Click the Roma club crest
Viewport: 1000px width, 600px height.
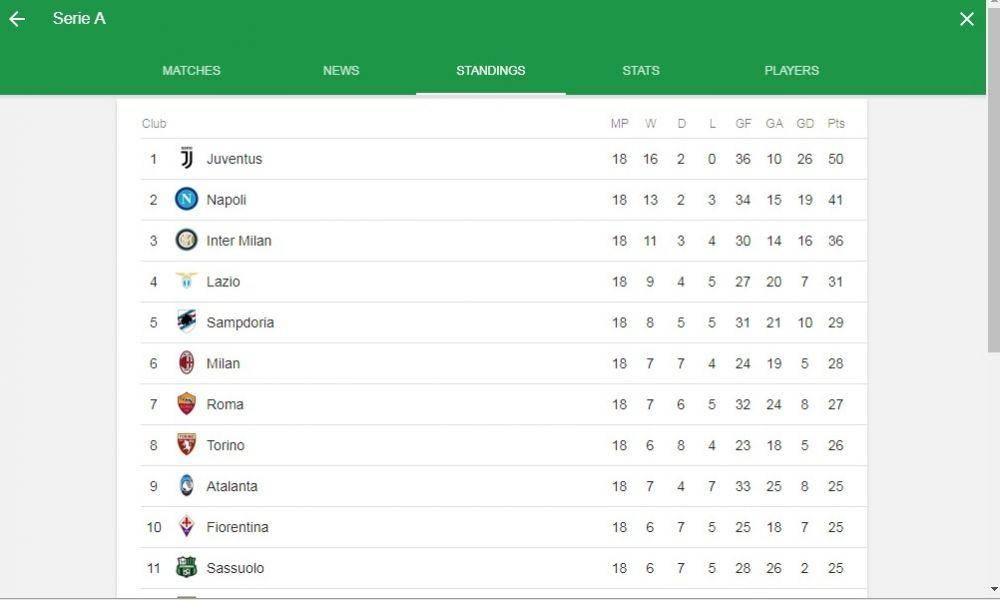186,404
